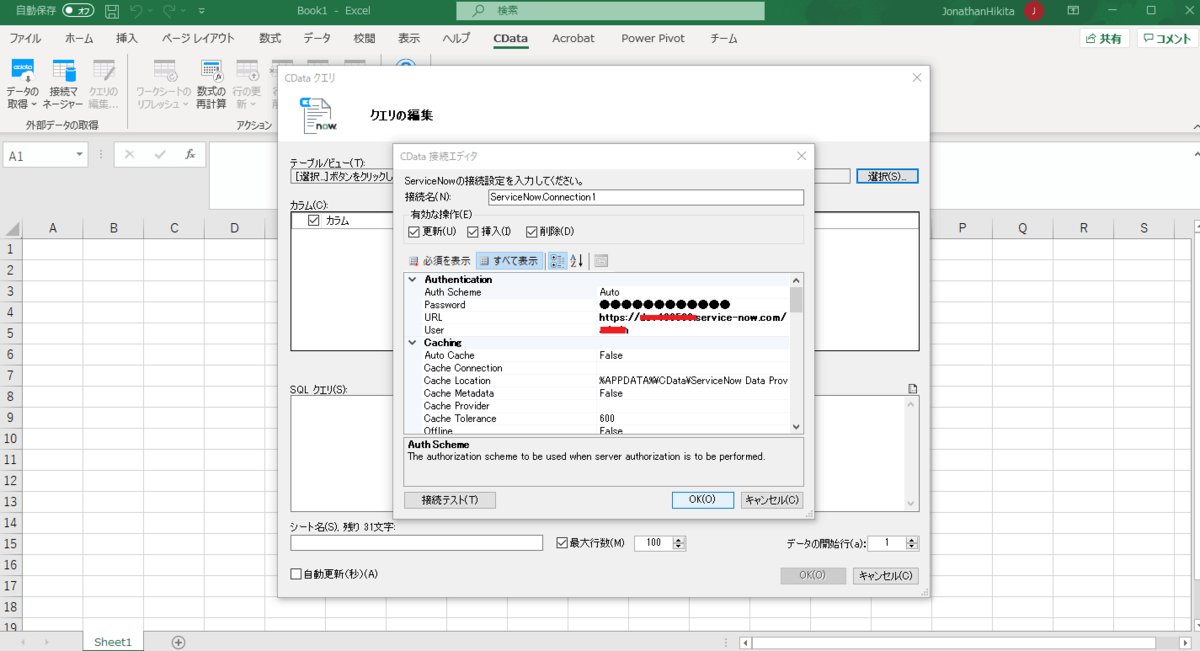The image size is (1200, 651).
Task: Click the 選択(S)... button in query dialog
Action: click(x=887, y=176)
